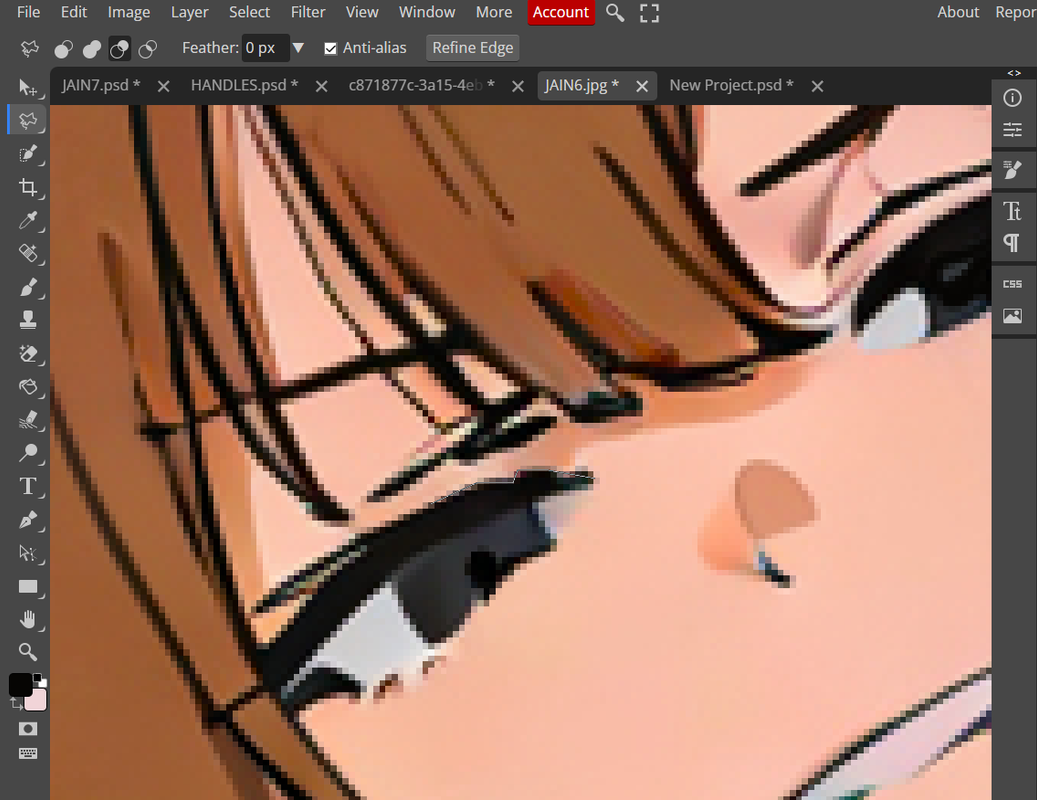1037x800 pixels.
Task: Click the pink background color swatch
Action: pyautogui.click(x=37, y=701)
